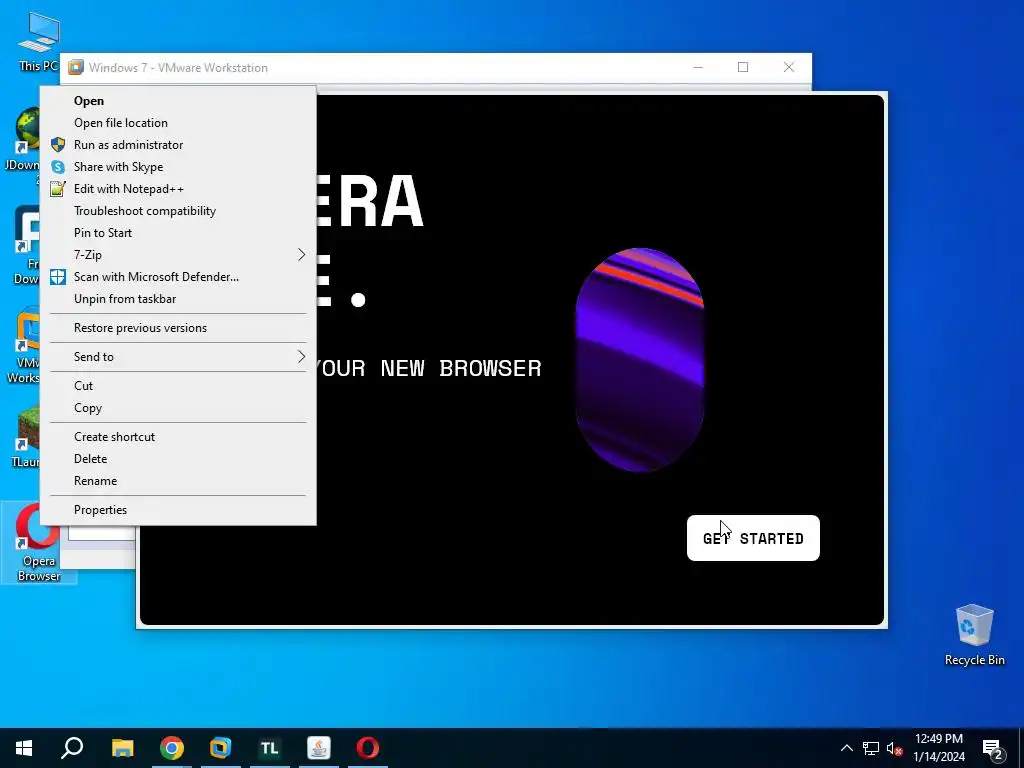This screenshot has height=768, width=1024.
Task: Select the Recycle Bin desktop icon
Action: pos(974,635)
